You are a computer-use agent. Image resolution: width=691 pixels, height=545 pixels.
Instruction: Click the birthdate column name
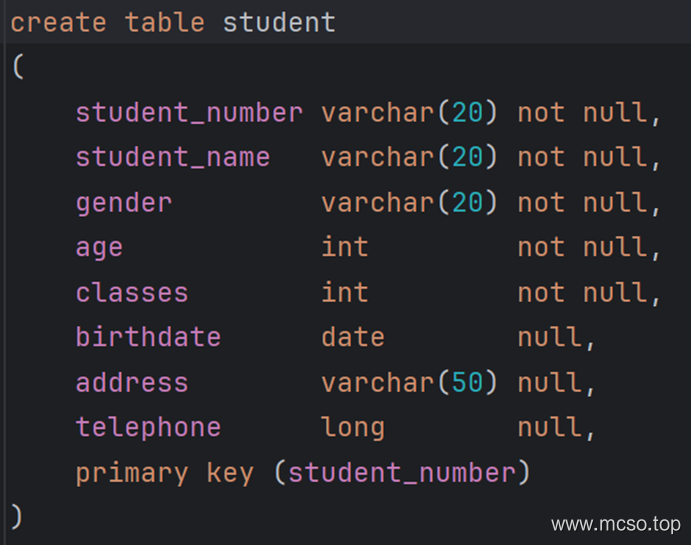(x=148, y=337)
